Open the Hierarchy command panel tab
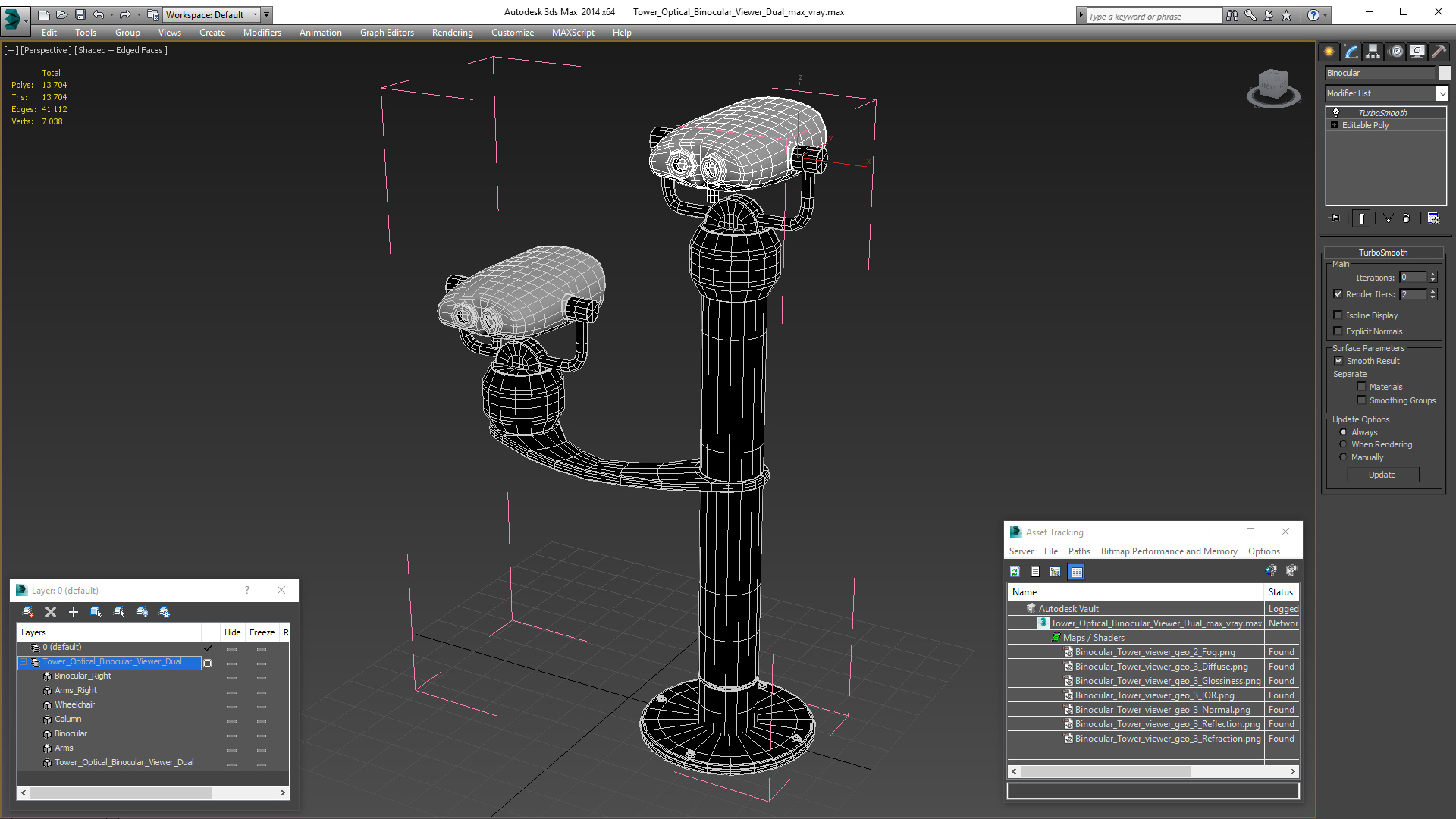Image resolution: width=1456 pixels, height=819 pixels. tap(1373, 52)
